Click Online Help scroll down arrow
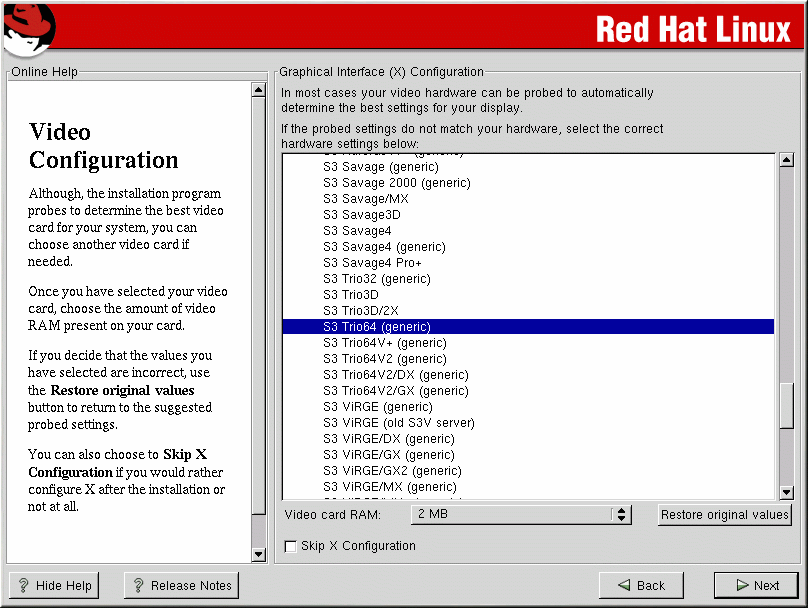 (258, 554)
